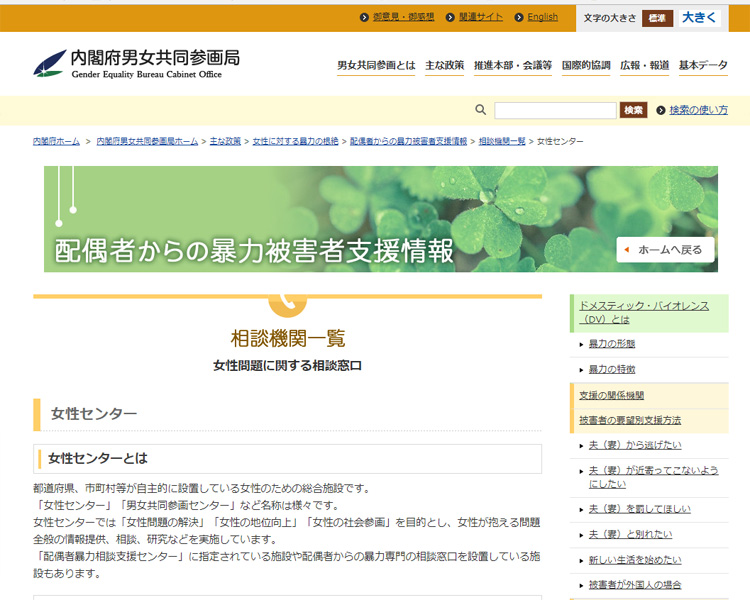Click the arrow icon beside 御意見・御感想

click(x=364, y=17)
